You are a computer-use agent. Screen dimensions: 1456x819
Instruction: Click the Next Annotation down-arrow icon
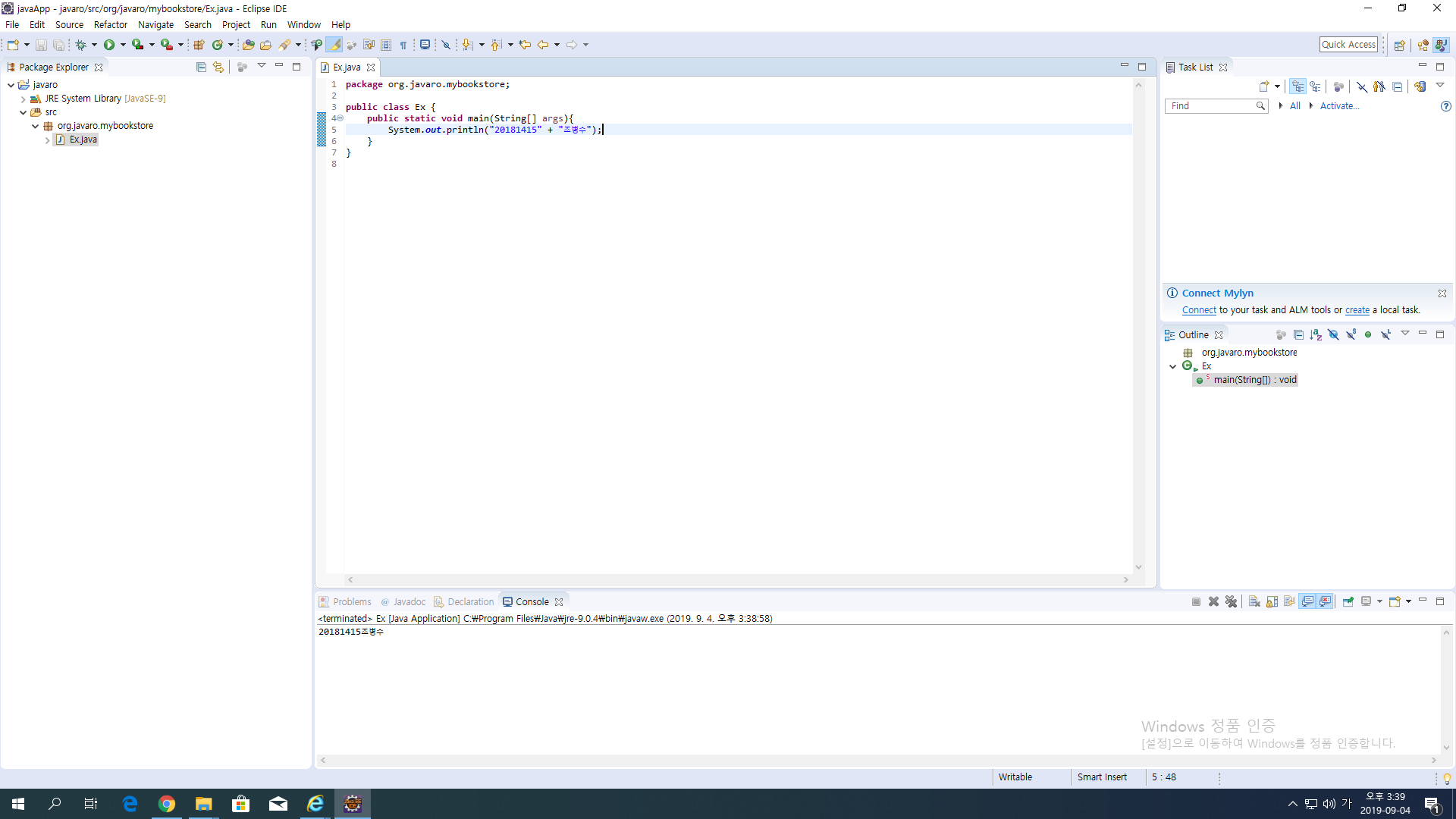pos(466,45)
